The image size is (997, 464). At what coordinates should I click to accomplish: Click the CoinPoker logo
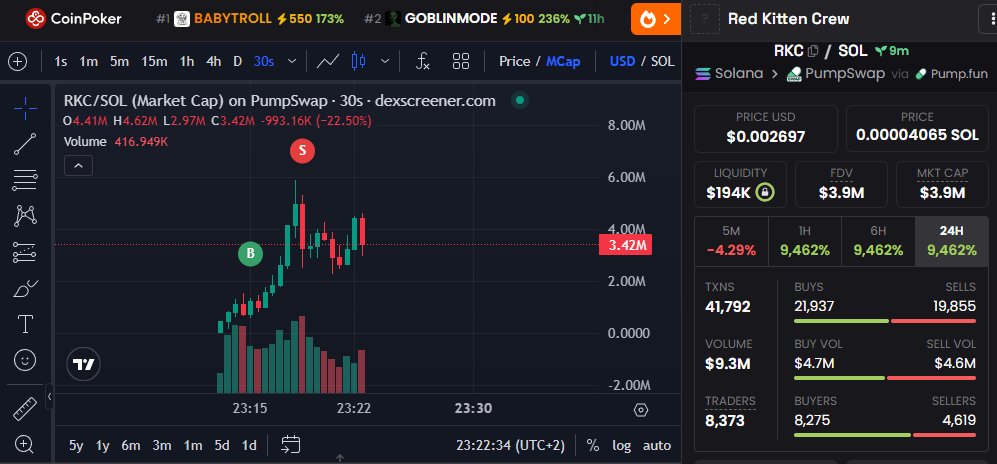tap(74, 18)
